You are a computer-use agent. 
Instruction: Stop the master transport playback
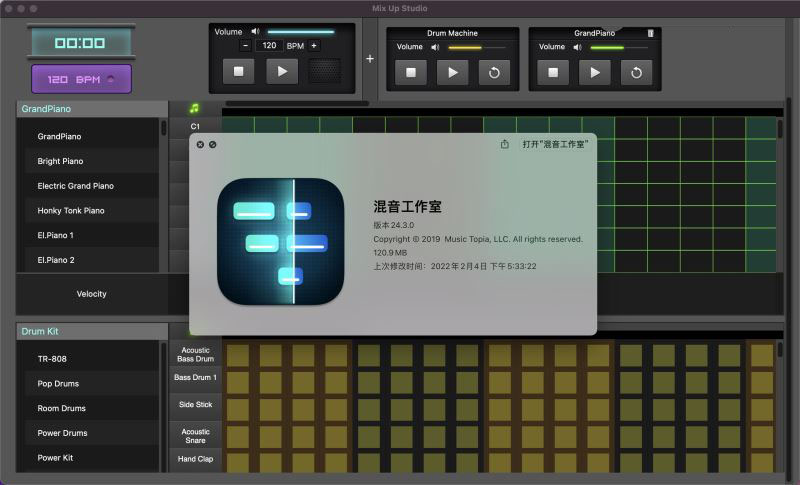pyautogui.click(x=238, y=71)
